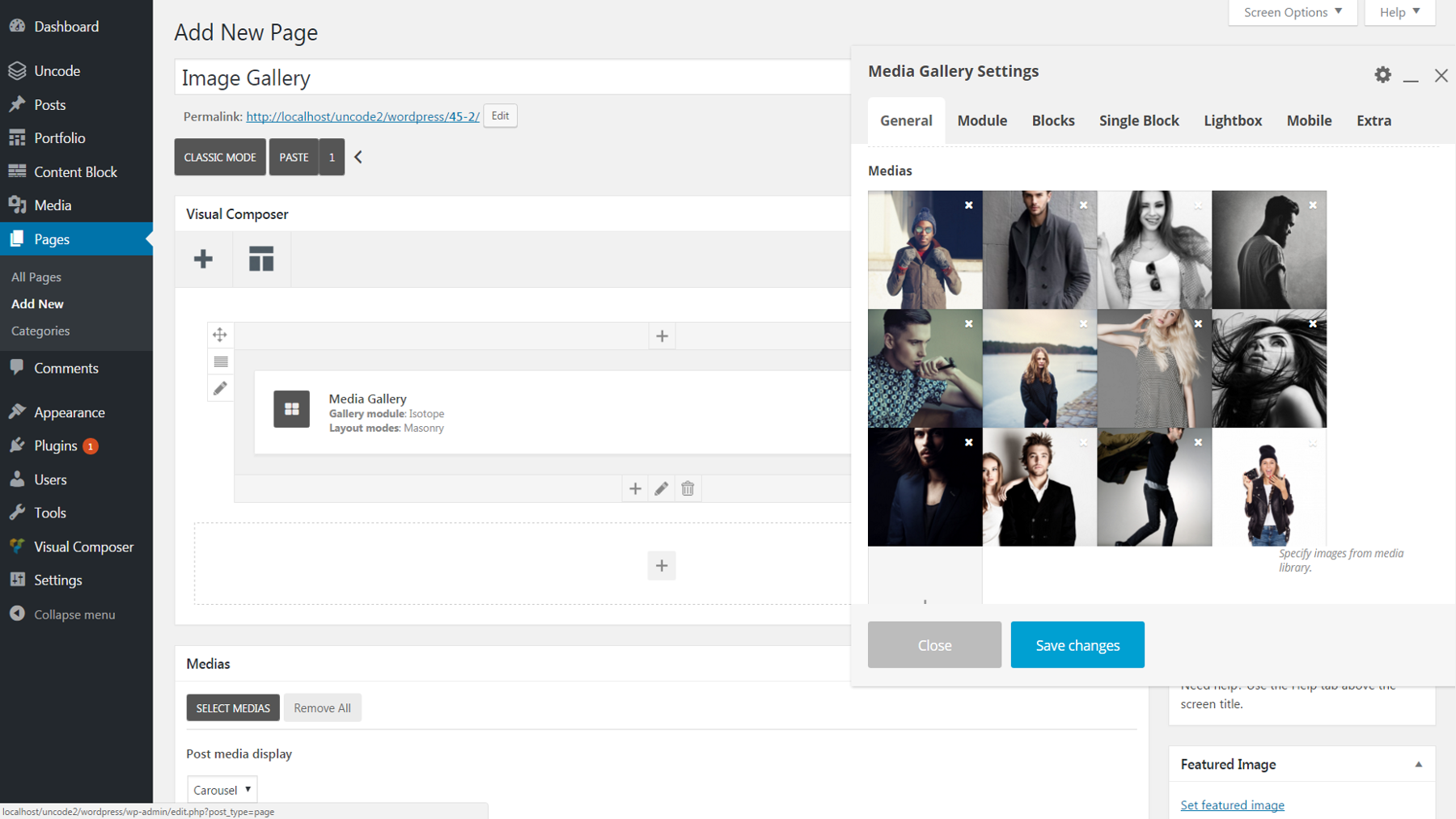Viewport: 1456px width, 819px height.
Task: Click the column bottom edit pencil icon
Action: (x=662, y=488)
